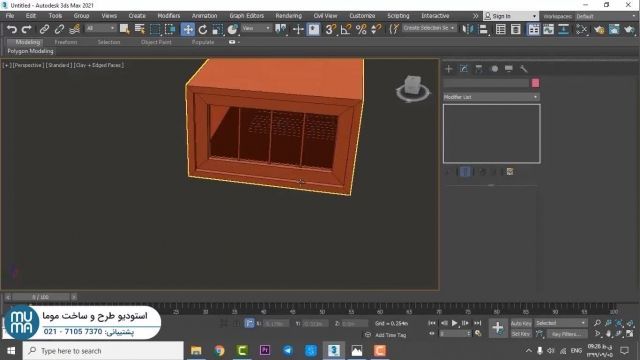Toggle the Ribbon display icon

[x=533, y=29]
